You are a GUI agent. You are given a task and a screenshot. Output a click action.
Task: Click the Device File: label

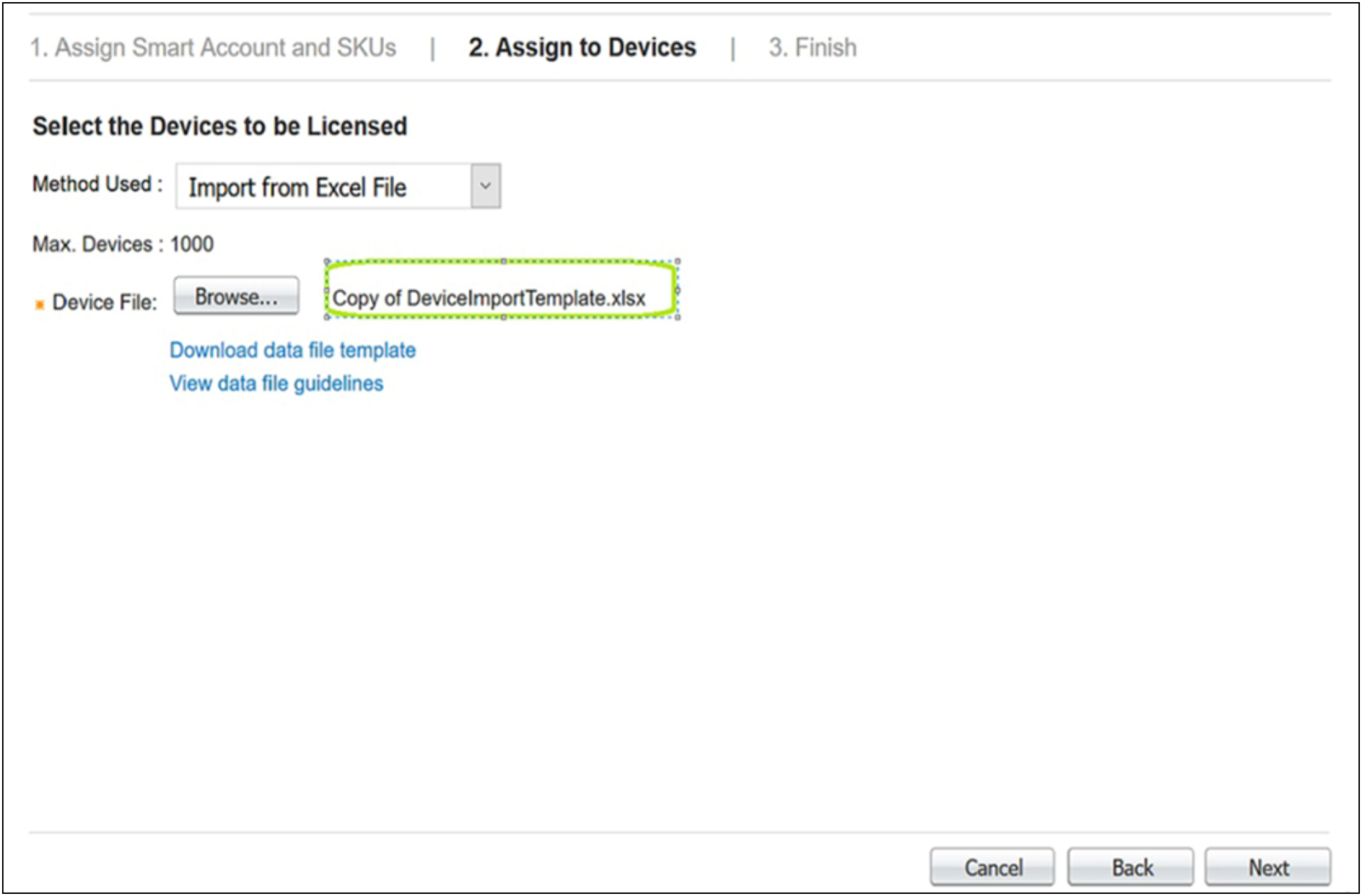point(105,302)
